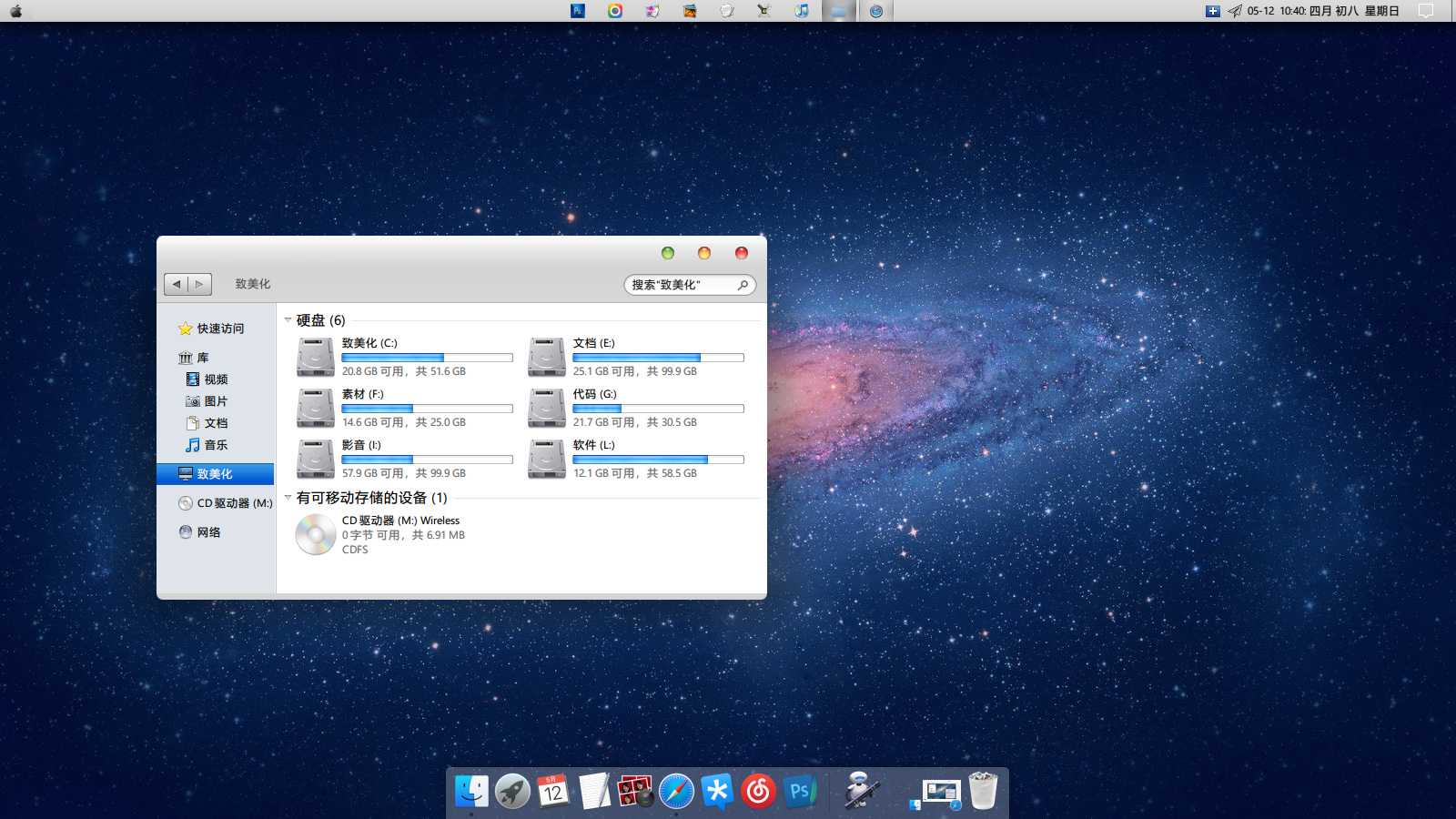Open 文档 library in the sidebar
The image size is (1456, 819).
(207, 423)
